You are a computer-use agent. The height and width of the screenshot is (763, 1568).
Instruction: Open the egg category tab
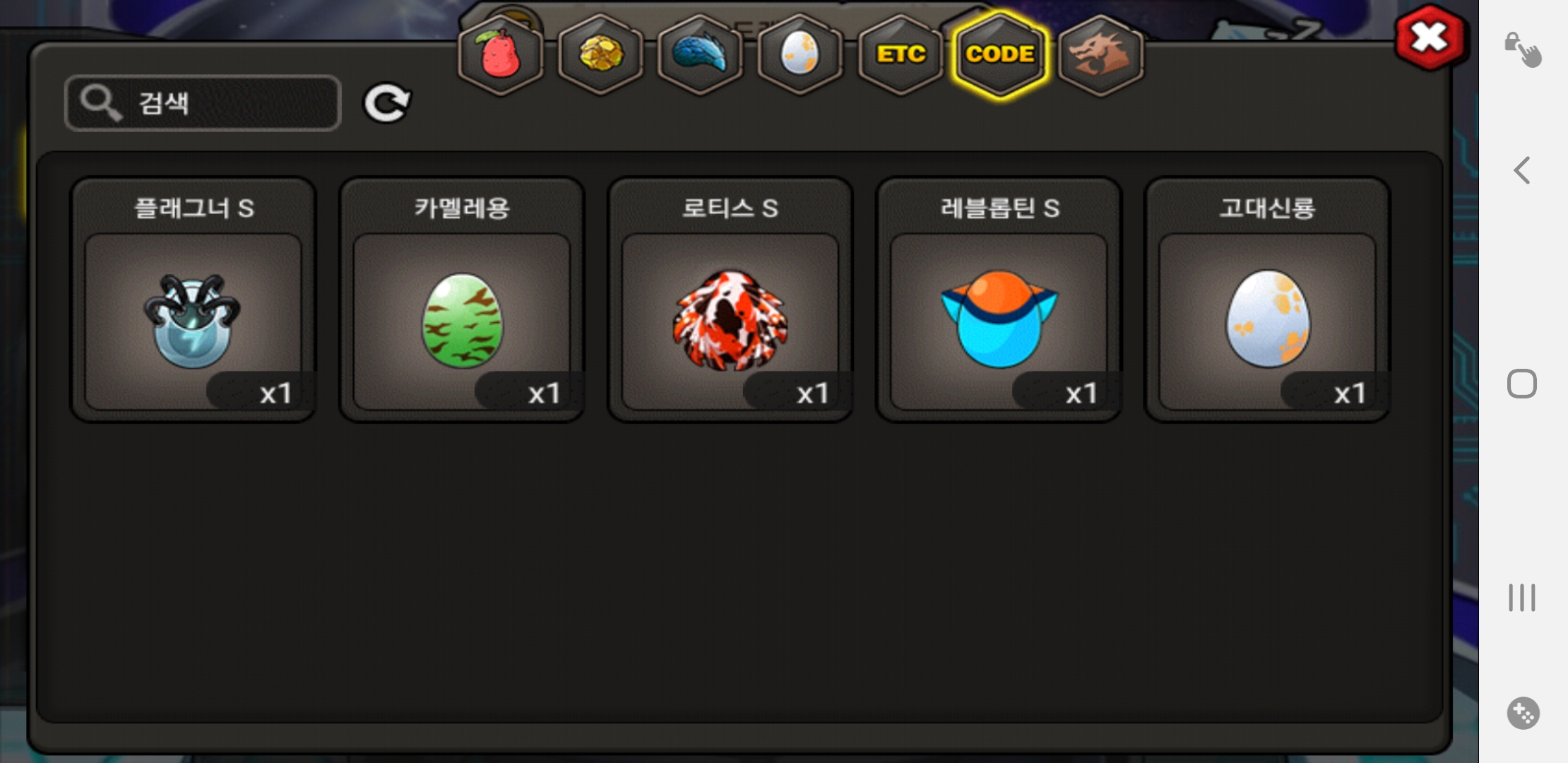(x=800, y=54)
